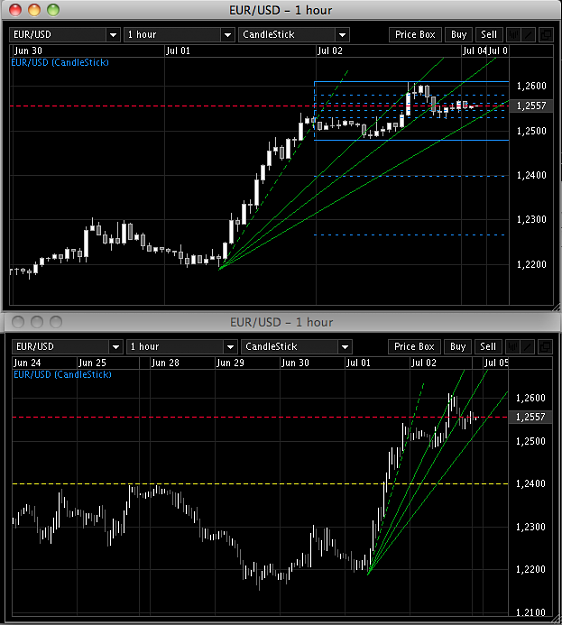The height and width of the screenshot is (625, 562).
Task: Click the Jul 01 date label in top chart
Action: [x=178, y=51]
